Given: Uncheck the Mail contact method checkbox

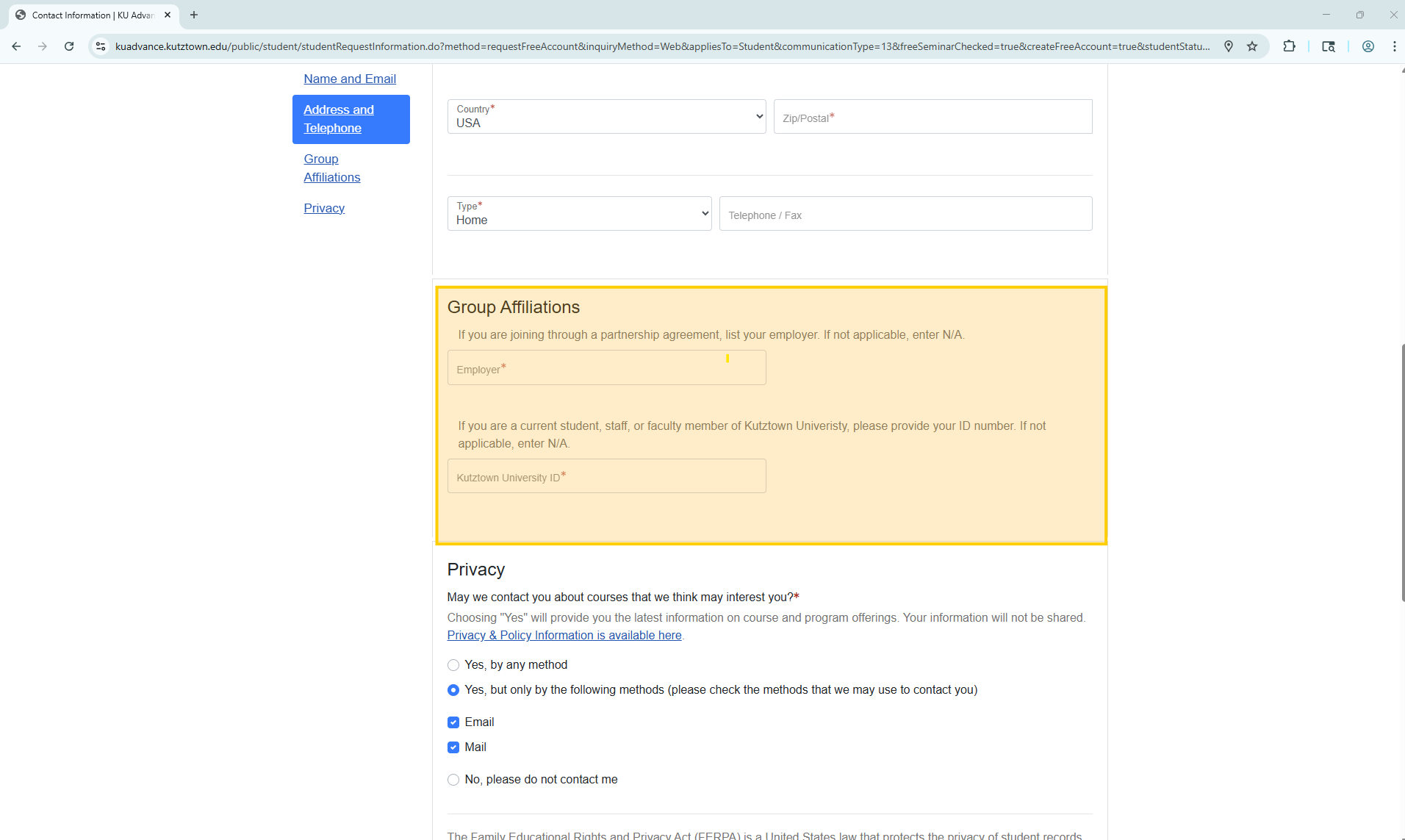Looking at the screenshot, I should (453, 747).
